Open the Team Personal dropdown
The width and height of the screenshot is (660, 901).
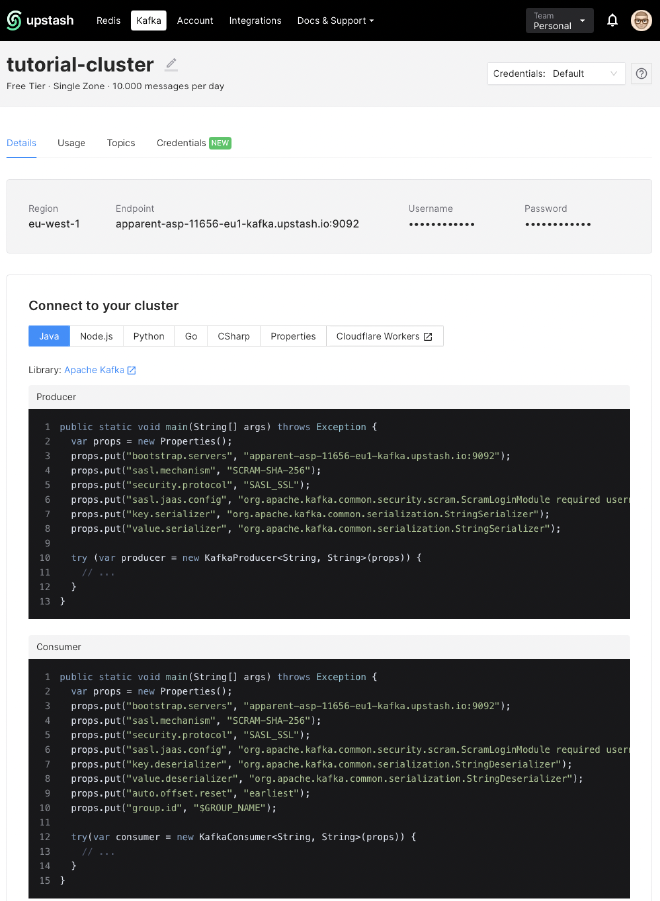[x=559, y=20]
